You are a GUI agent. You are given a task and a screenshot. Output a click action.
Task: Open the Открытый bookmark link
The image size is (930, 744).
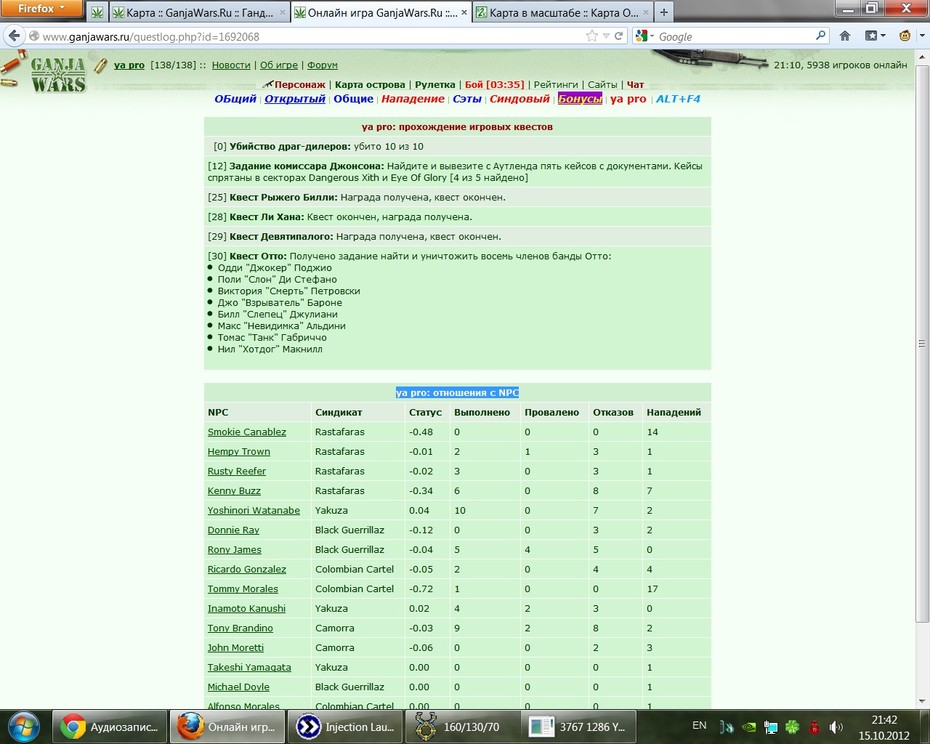pos(295,98)
